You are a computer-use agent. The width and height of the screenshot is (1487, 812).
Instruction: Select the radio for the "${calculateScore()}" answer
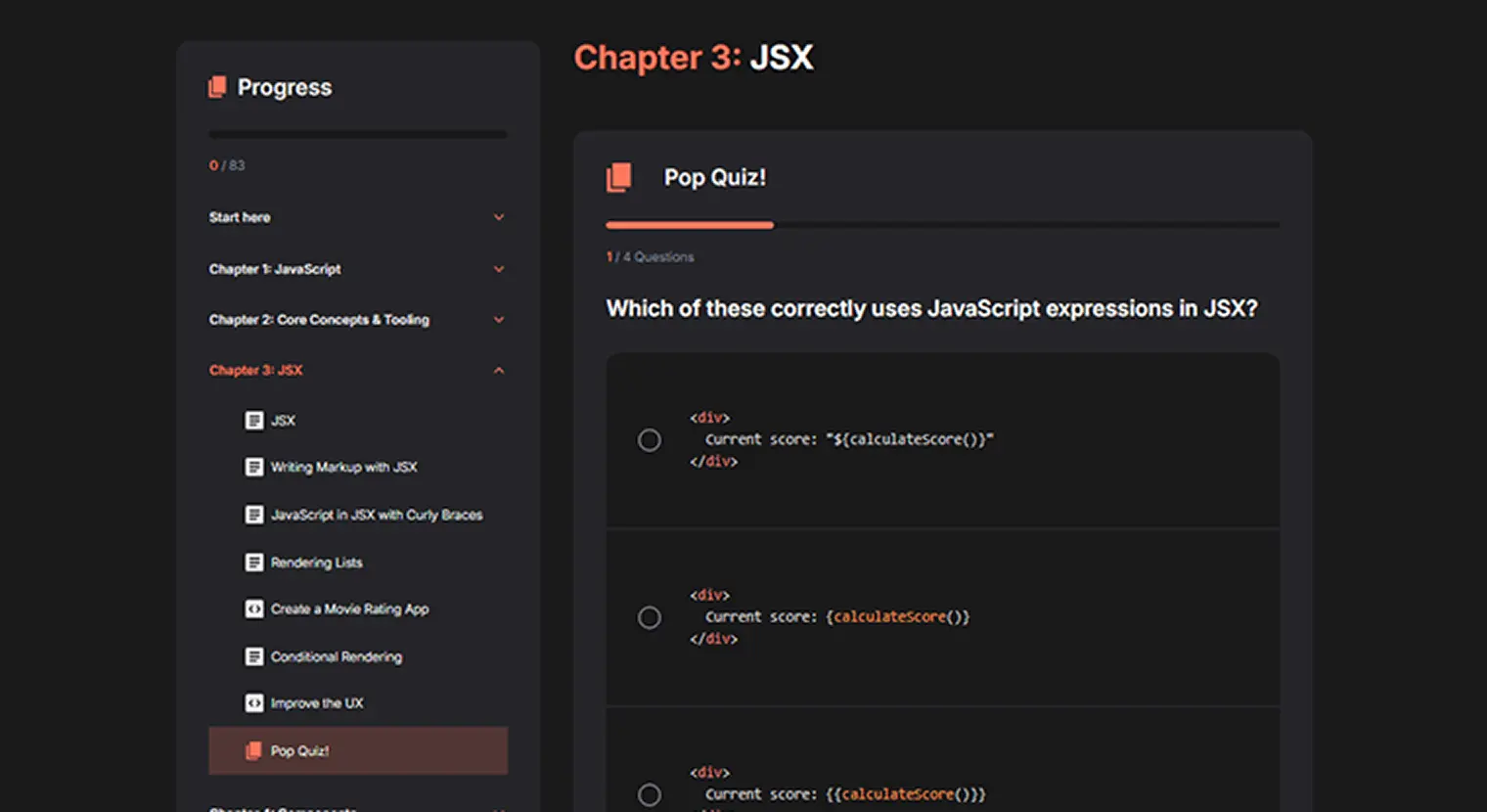pos(650,440)
